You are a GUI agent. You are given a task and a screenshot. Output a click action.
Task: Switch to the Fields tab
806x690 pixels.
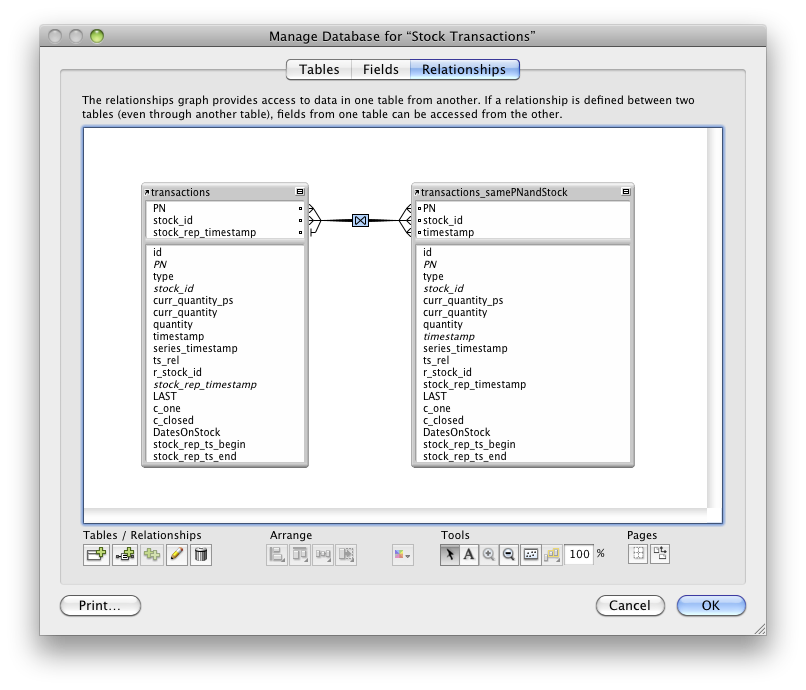click(381, 69)
